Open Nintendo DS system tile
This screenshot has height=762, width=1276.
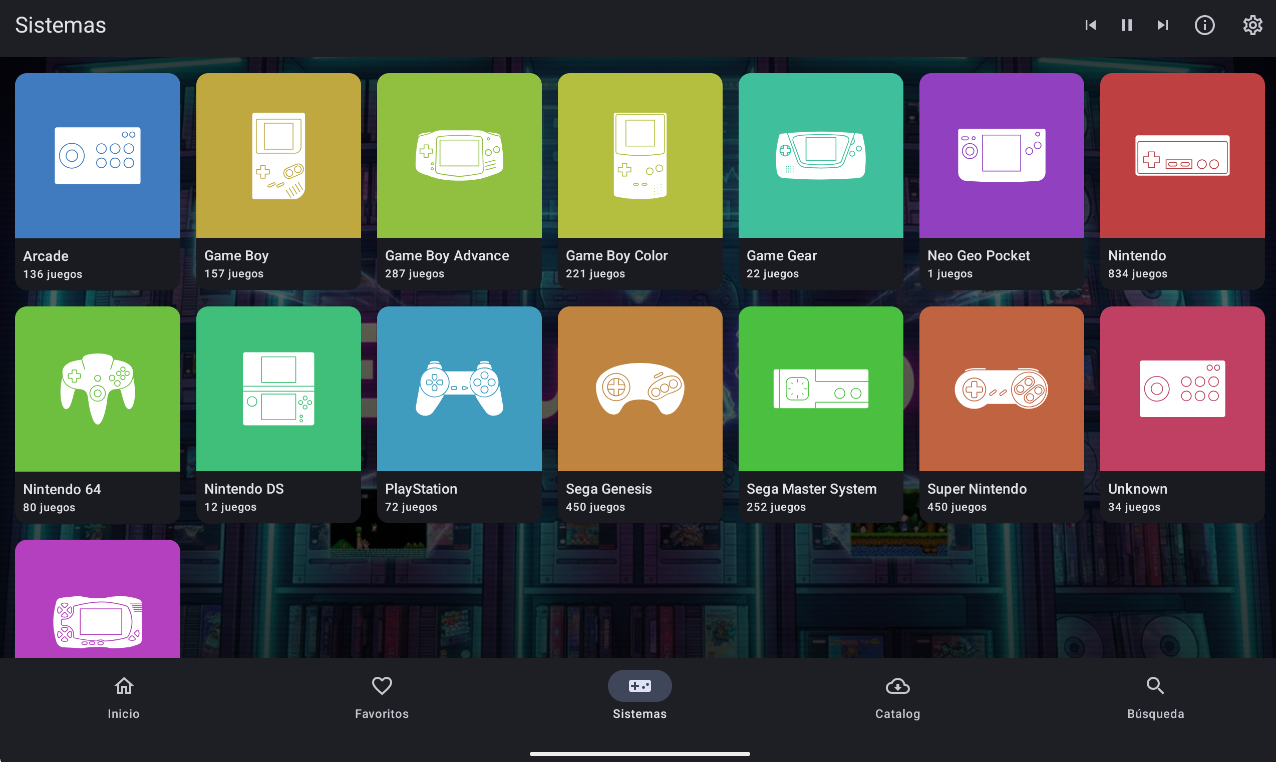pos(278,390)
